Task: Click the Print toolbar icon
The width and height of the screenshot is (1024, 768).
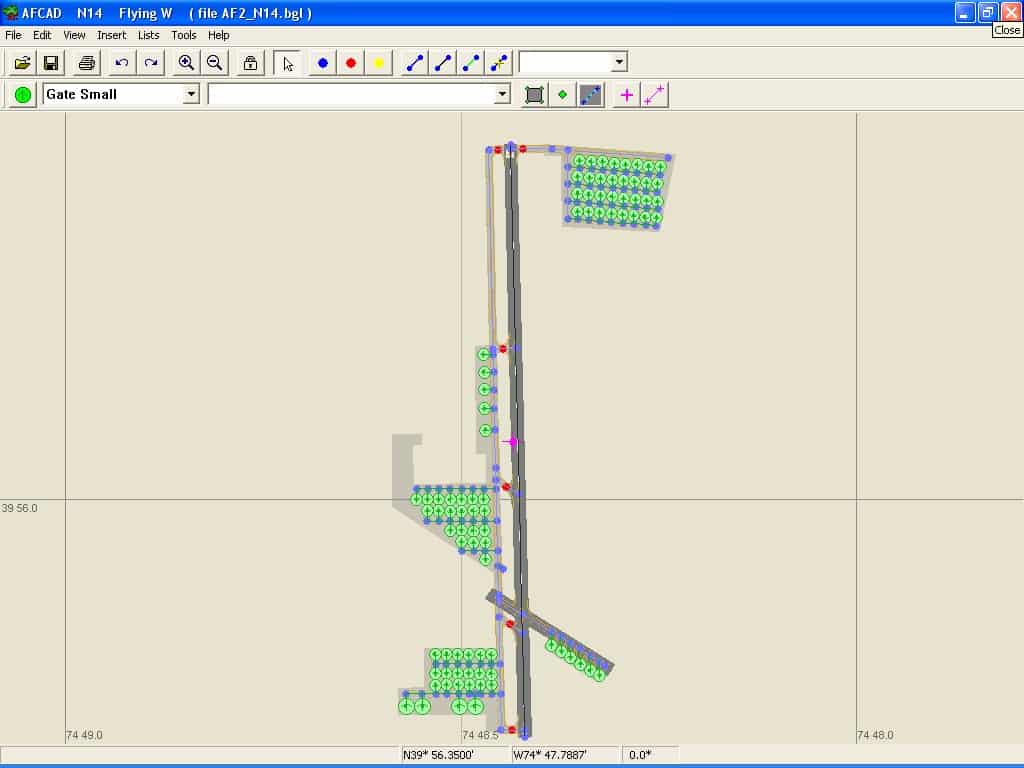Action: coord(87,63)
